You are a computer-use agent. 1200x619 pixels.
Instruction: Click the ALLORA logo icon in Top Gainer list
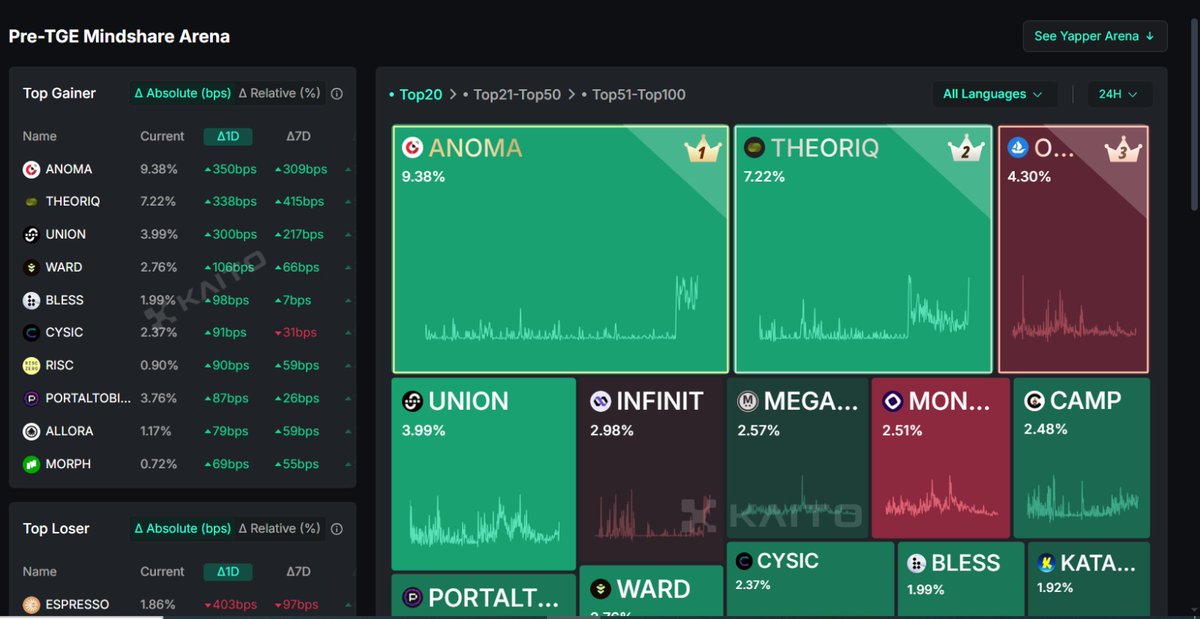point(31,432)
